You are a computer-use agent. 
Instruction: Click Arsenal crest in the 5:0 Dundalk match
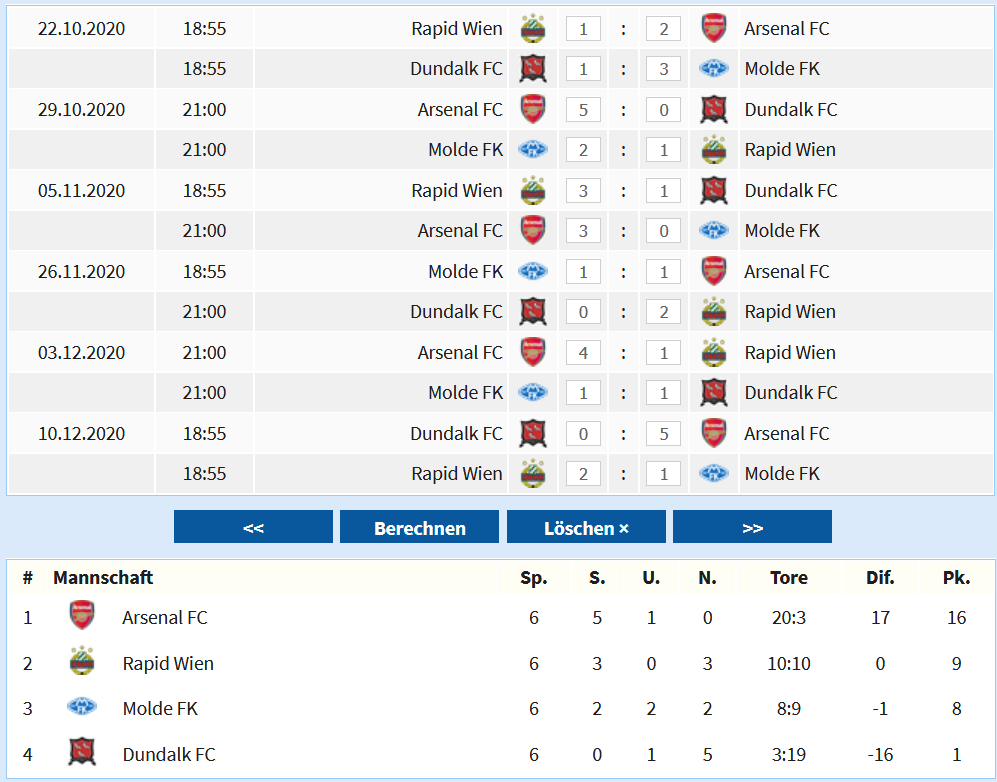533,109
